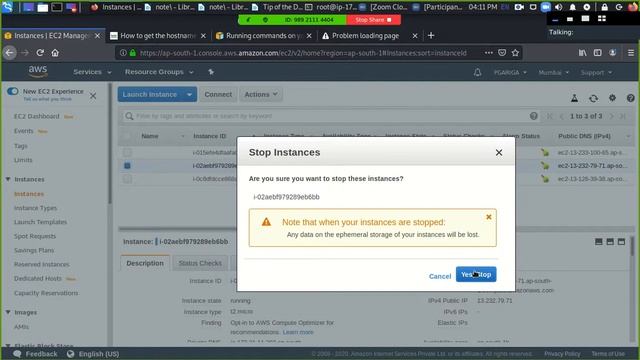Click the Launch Instance button
This screenshot has height=360, width=640.
pyautogui.click(x=150, y=94)
